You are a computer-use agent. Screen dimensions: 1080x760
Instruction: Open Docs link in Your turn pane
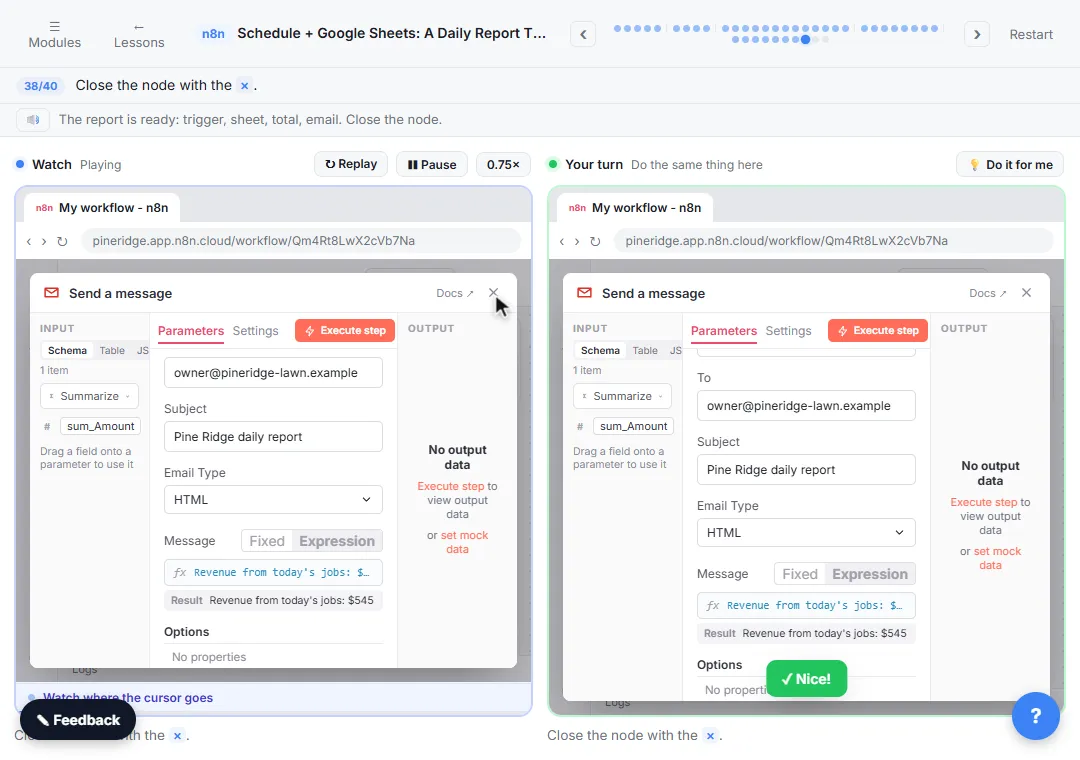click(x=988, y=293)
